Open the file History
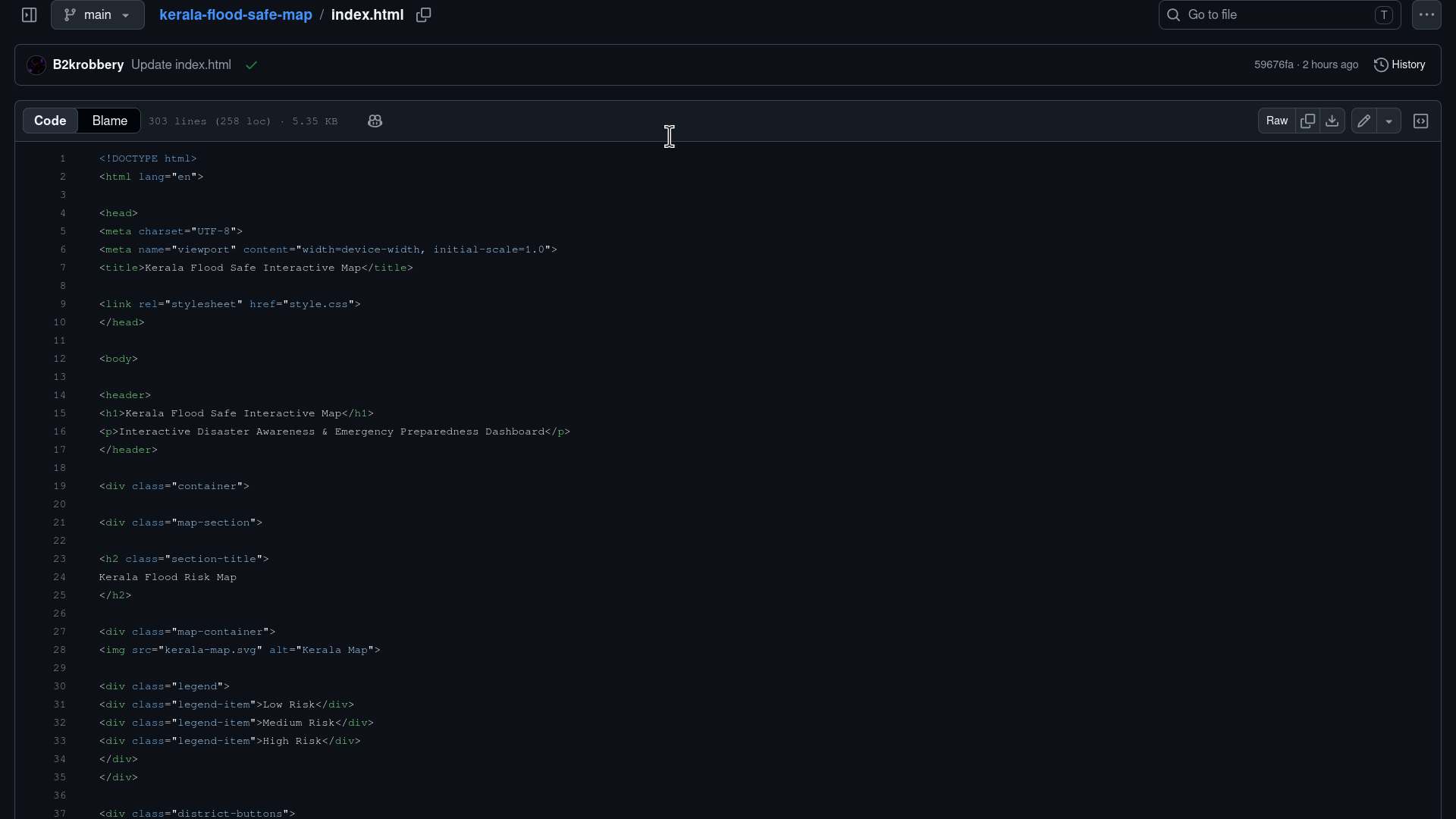The height and width of the screenshot is (819, 1456). tap(1400, 65)
